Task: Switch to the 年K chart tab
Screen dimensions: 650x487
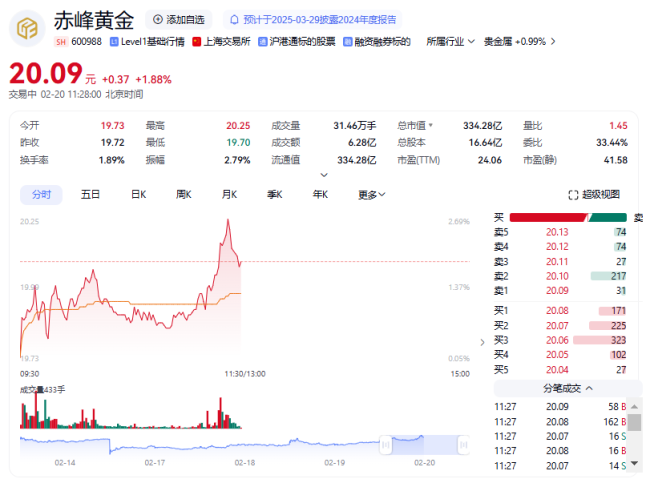Action: coord(320,194)
